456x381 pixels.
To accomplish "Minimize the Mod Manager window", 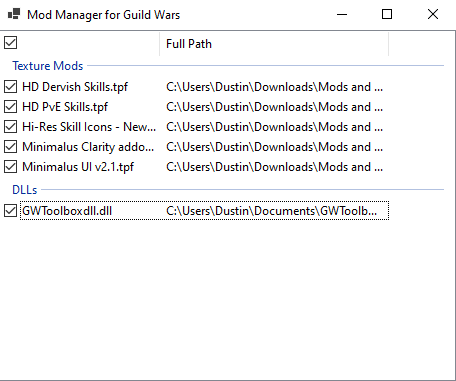I will point(342,14).
